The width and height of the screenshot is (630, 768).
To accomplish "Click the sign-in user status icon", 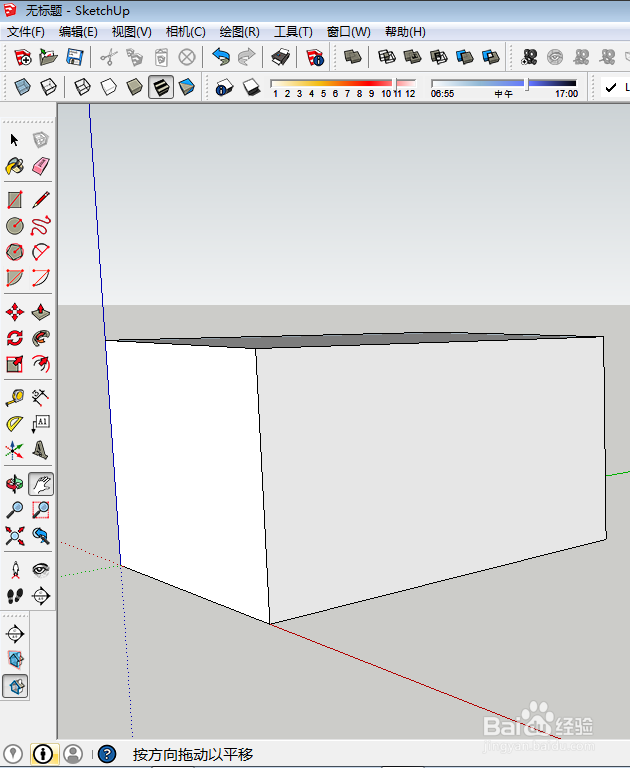I will point(73,754).
